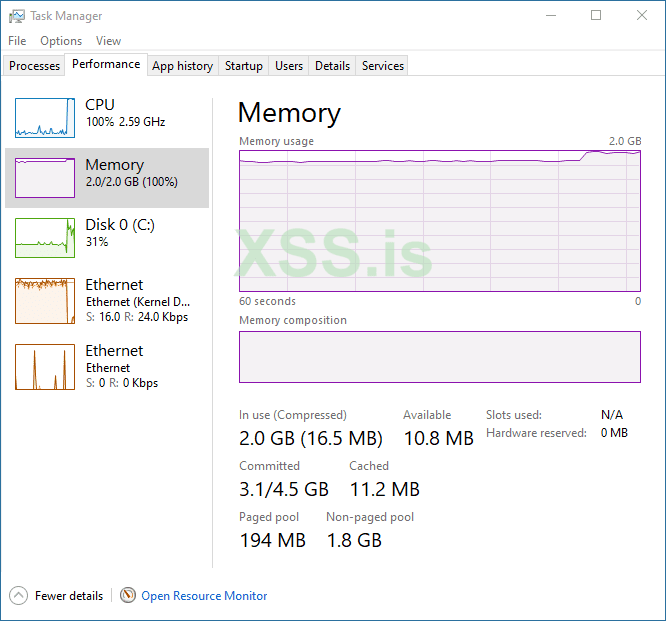
Task: Switch to the Details tab
Action: [332, 66]
